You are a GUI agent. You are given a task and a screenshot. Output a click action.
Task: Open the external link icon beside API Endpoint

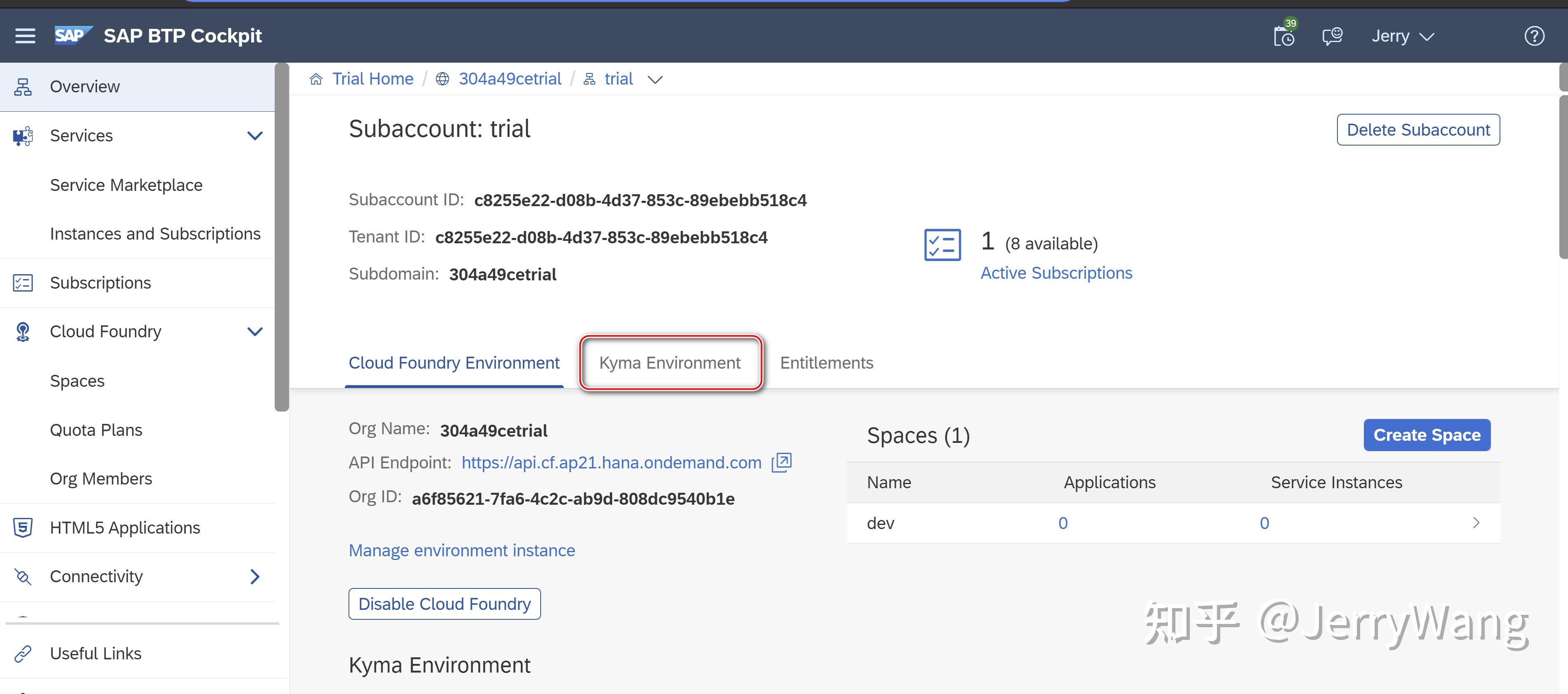(781, 462)
